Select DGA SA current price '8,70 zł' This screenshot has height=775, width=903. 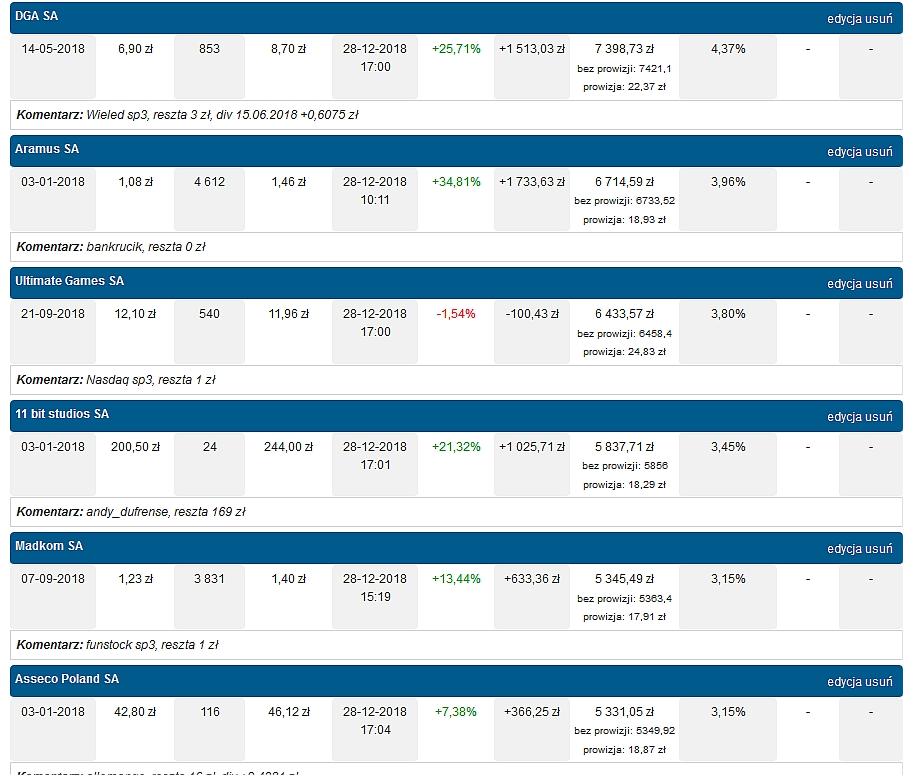[289, 49]
